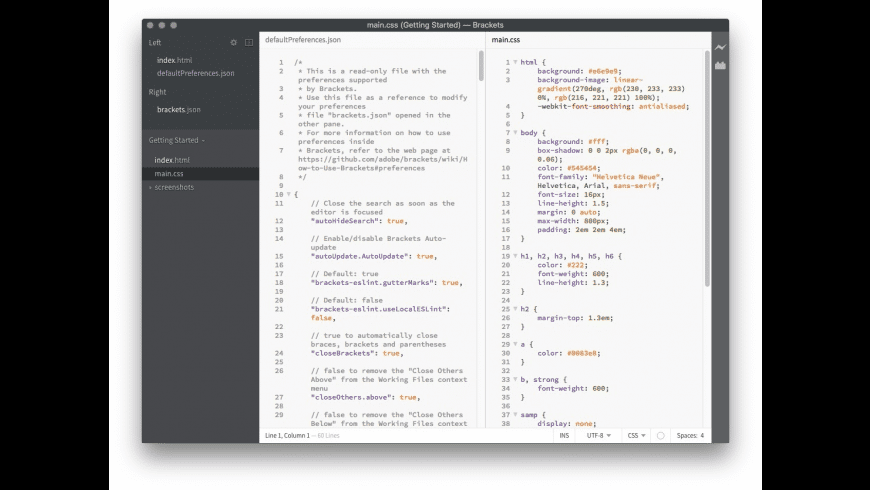Open the Getting Started project dropdown
Viewport: 870px width, 490px height.
[x=176, y=140]
